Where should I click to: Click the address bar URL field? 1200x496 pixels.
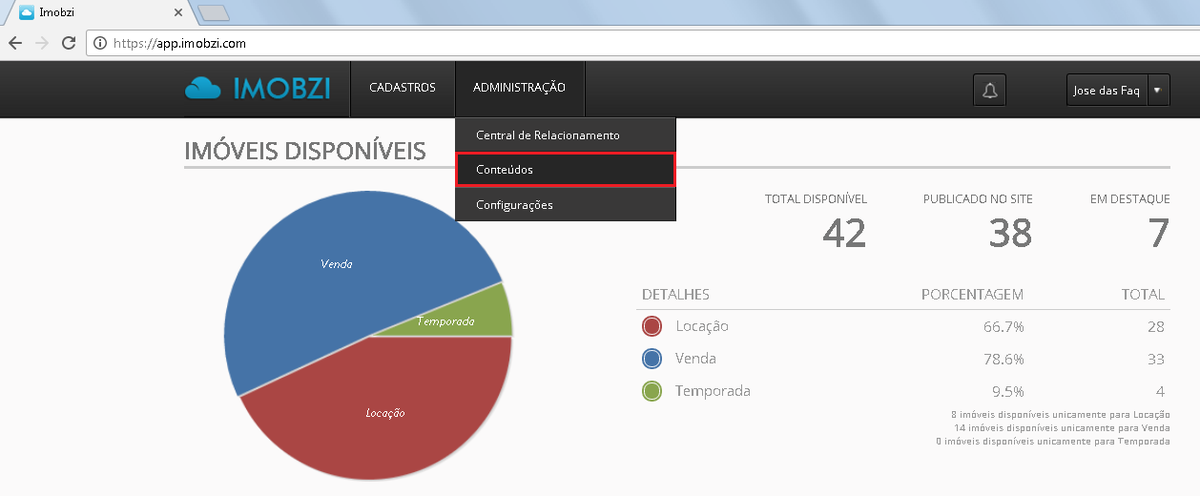(x=640, y=43)
